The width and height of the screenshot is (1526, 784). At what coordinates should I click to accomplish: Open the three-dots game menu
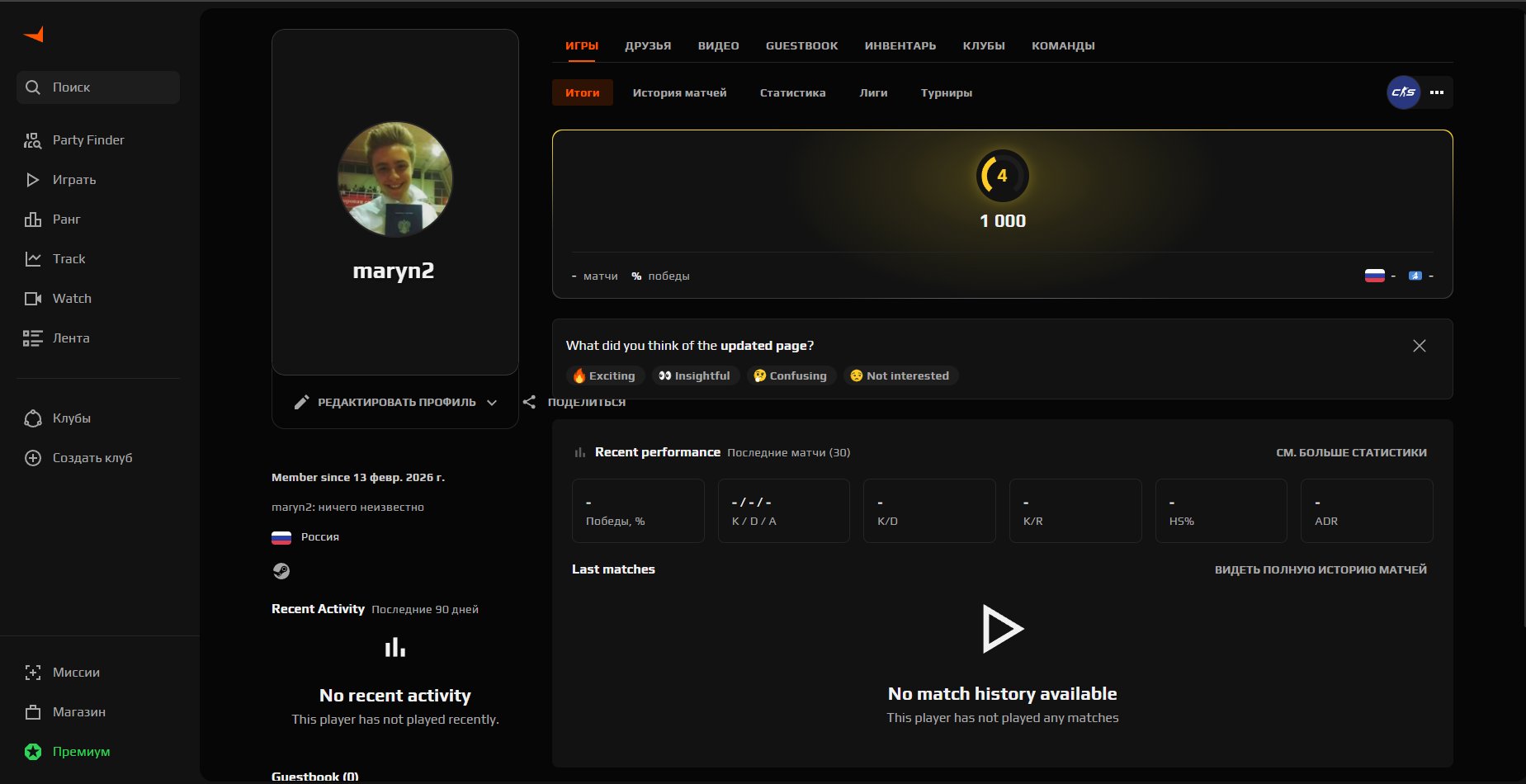1437,92
